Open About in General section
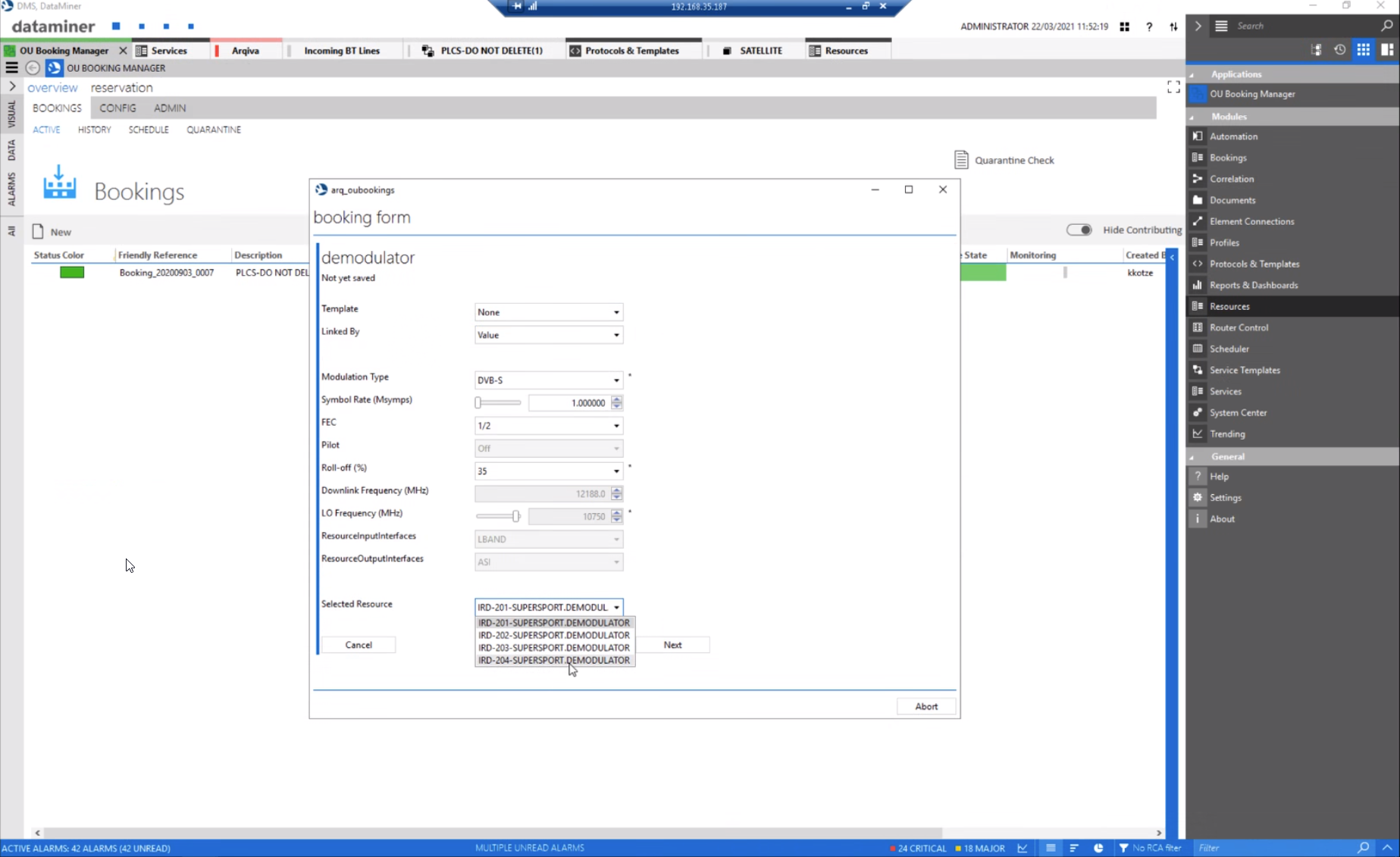Image resolution: width=1400 pixels, height=857 pixels. [x=1221, y=519]
